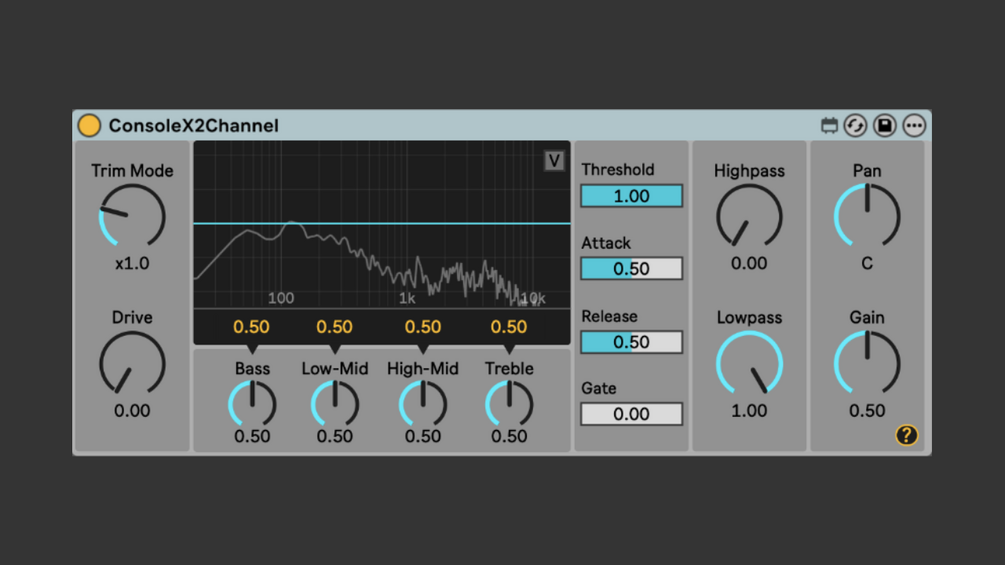1005x565 pixels.
Task: Click the blue threshold line in spectrum
Action: pos(382,224)
